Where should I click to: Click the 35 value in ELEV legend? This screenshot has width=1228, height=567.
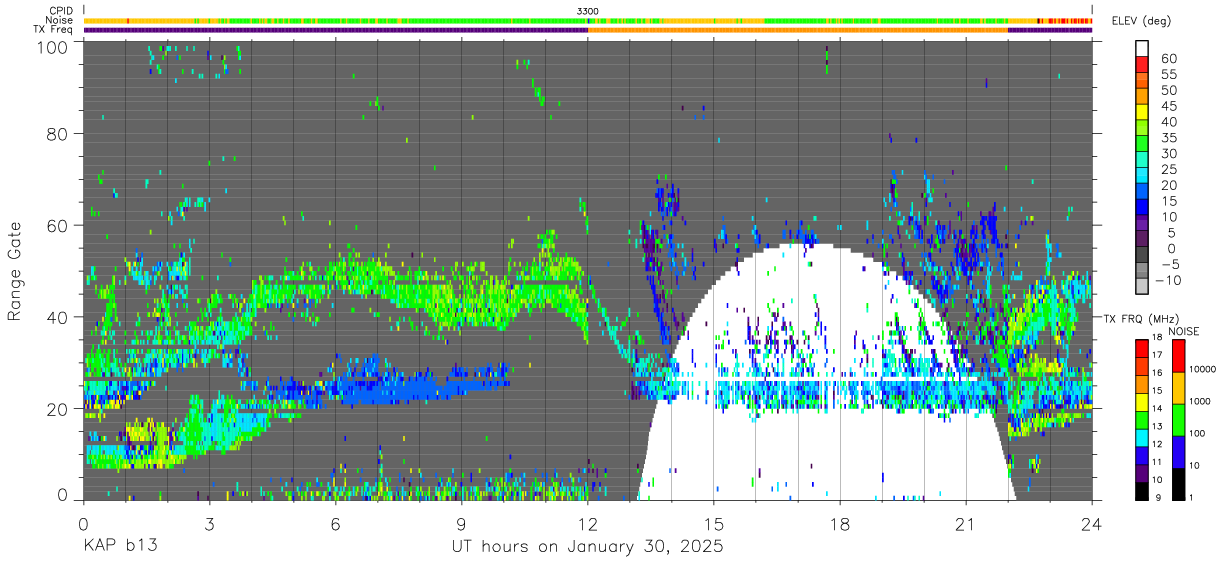click(x=1170, y=138)
